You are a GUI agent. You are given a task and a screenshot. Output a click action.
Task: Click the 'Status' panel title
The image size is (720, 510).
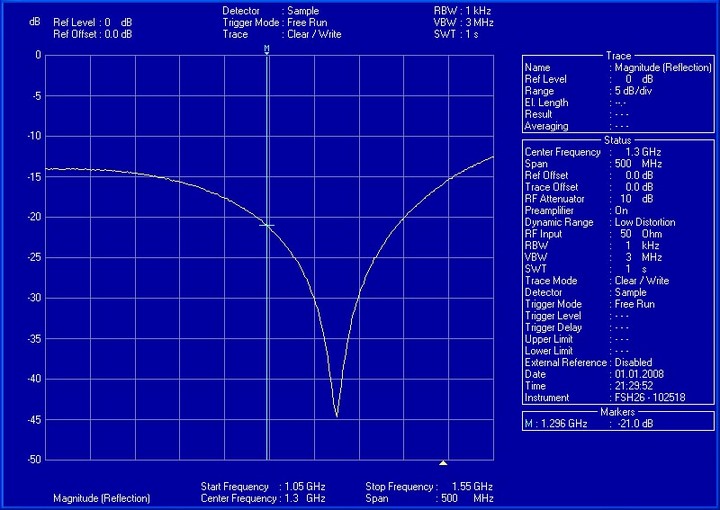click(x=618, y=140)
